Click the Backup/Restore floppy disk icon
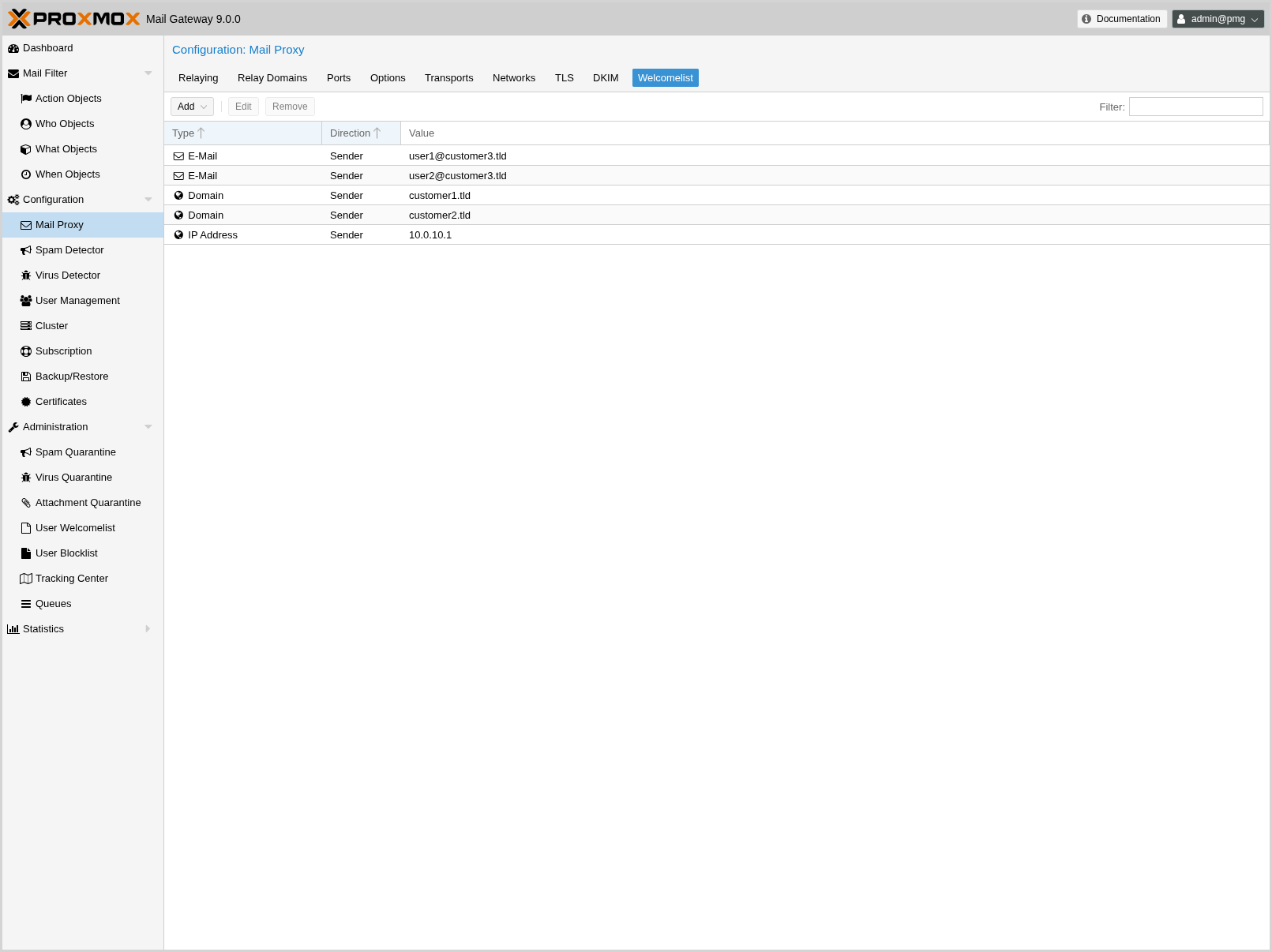The height and width of the screenshot is (952, 1272). [x=26, y=377]
